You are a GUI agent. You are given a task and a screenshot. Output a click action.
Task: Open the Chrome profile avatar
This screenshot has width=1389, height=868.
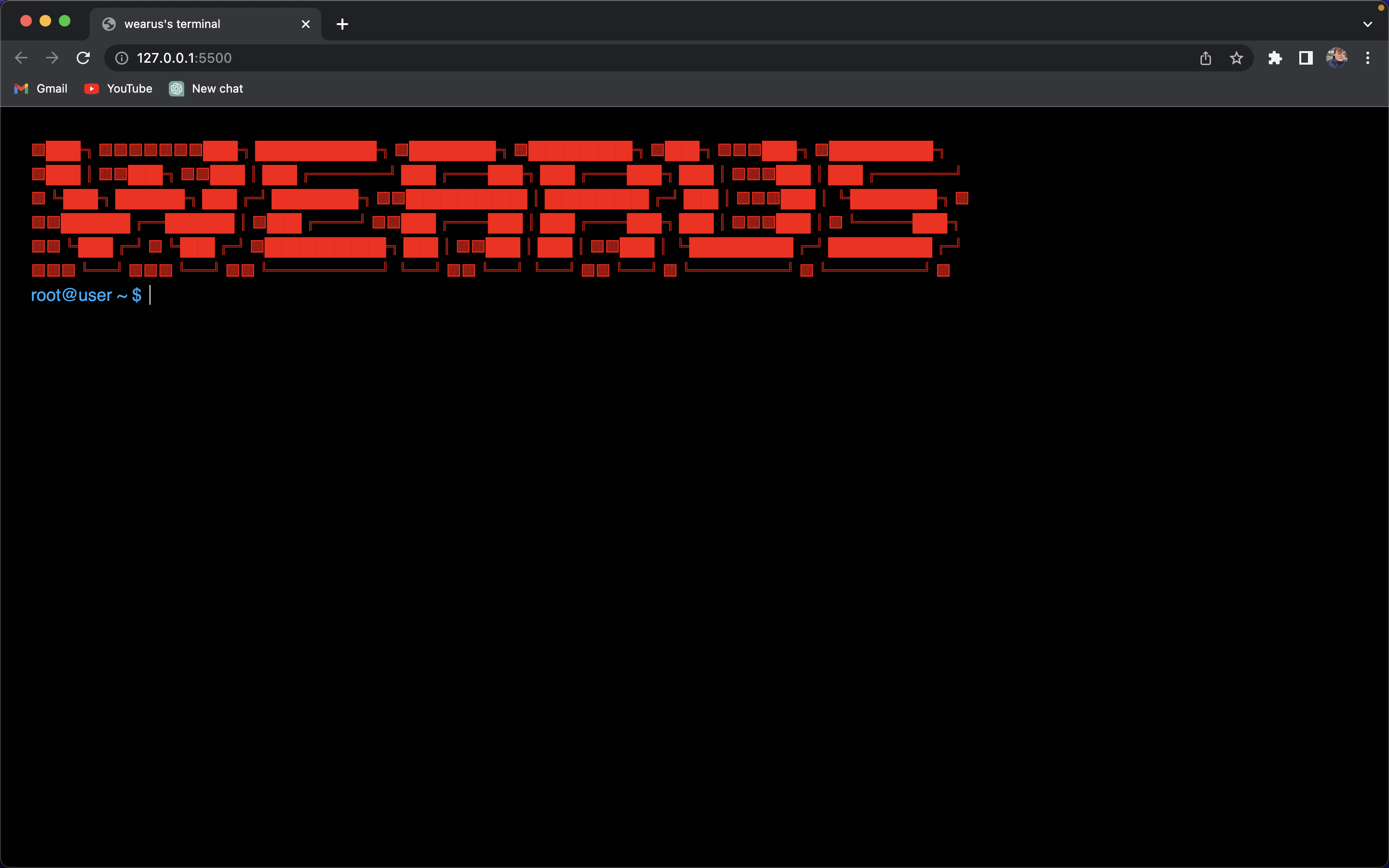(1337, 57)
